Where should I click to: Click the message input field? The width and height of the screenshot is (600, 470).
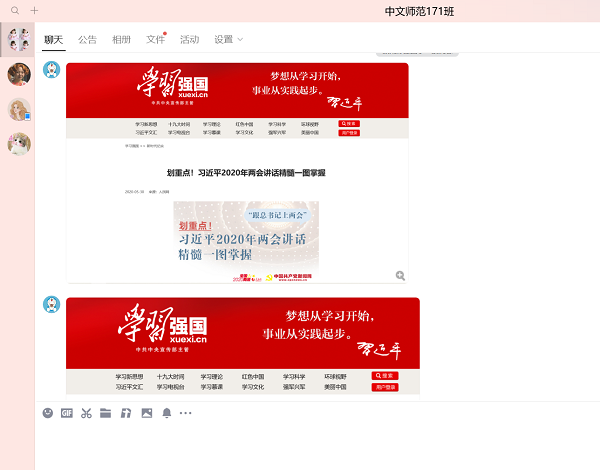pyautogui.click(x=318, y=446)
